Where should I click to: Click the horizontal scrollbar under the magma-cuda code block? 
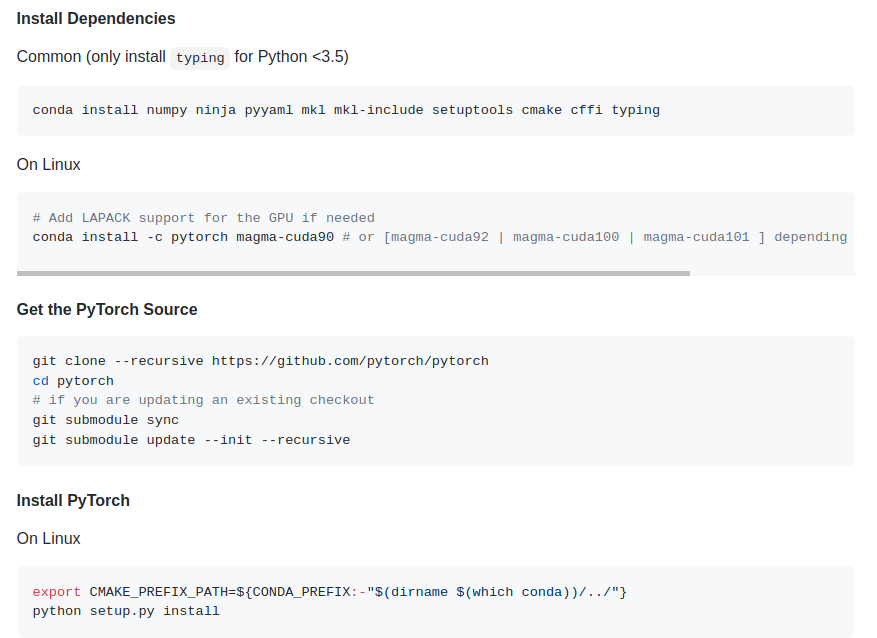(x=353, y=273)
